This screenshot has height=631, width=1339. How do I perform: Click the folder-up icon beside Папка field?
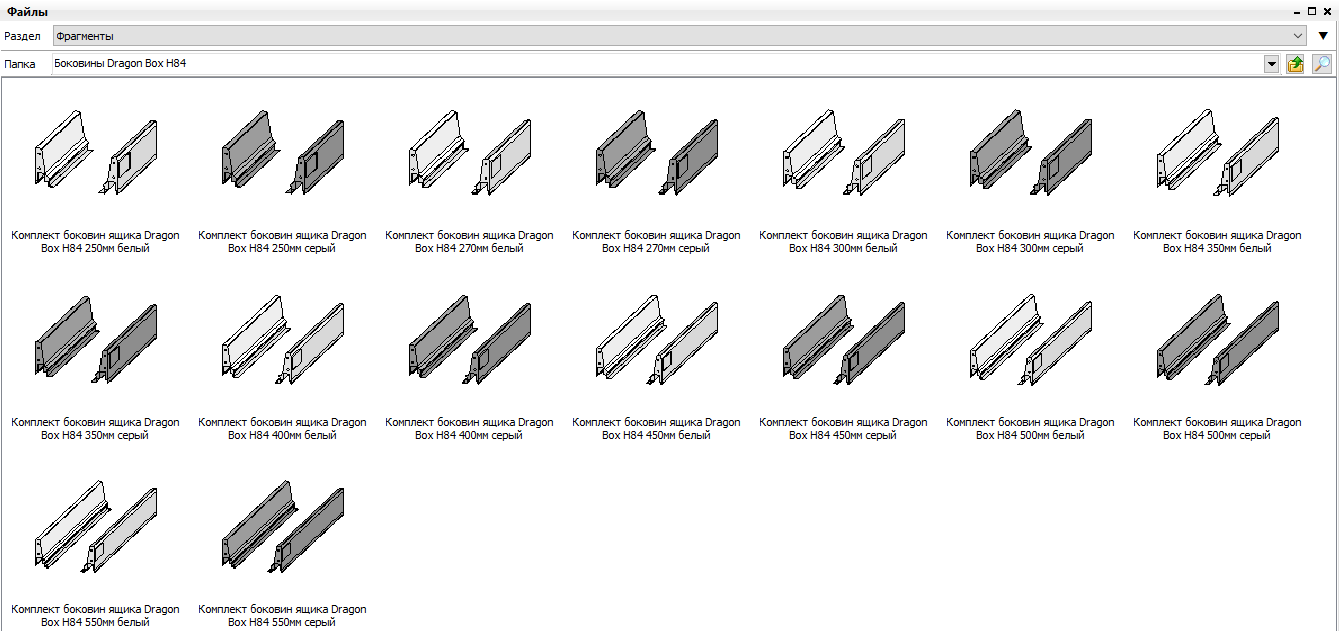(x=1295, y=64)
